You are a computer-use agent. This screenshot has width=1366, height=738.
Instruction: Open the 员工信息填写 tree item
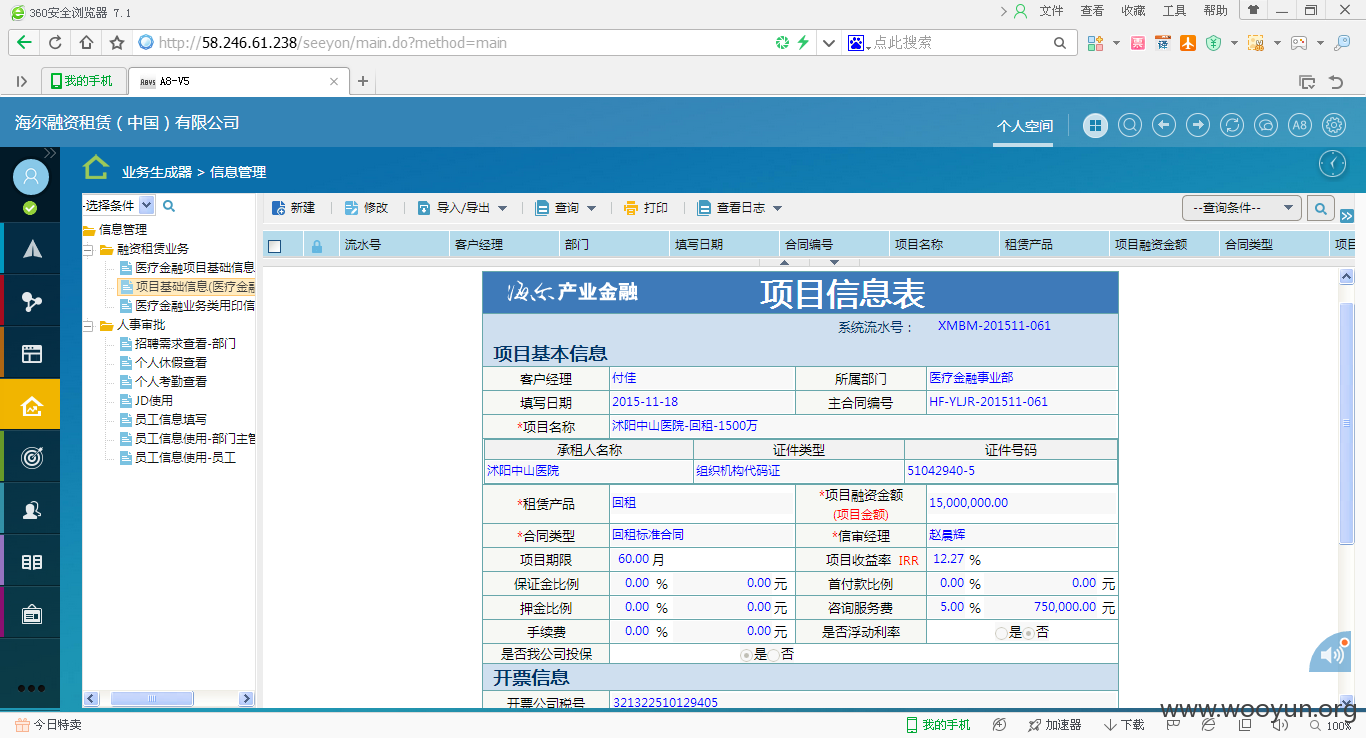click(x=171, y=420)
